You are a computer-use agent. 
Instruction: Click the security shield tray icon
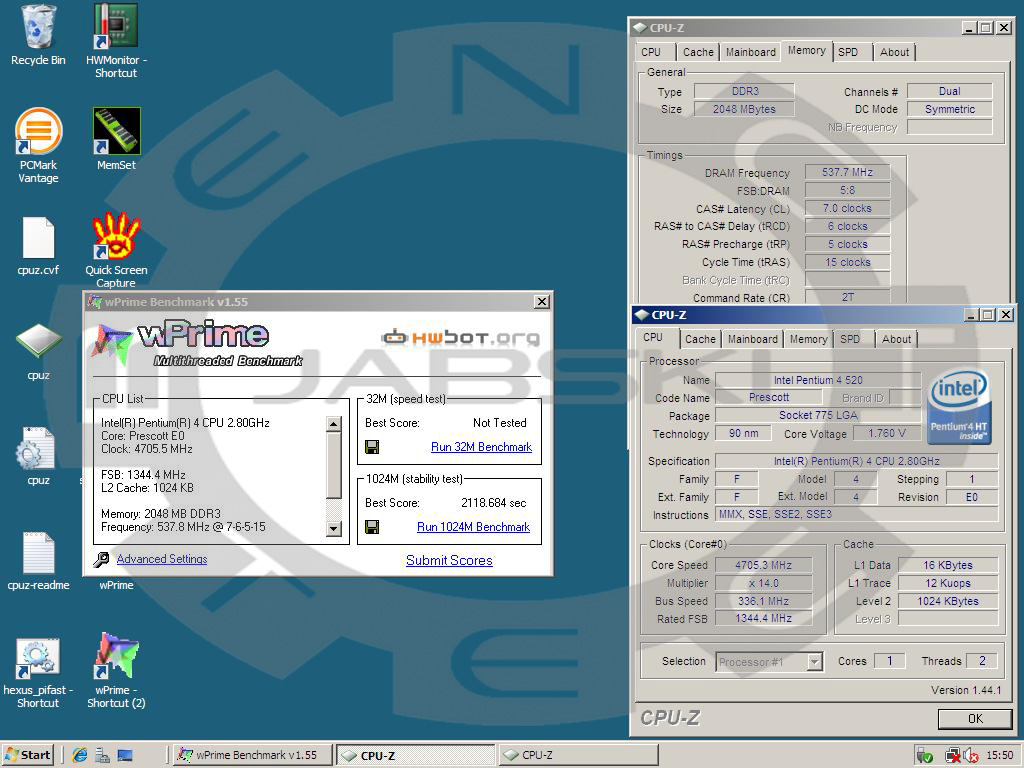click(x=924, y=756)
